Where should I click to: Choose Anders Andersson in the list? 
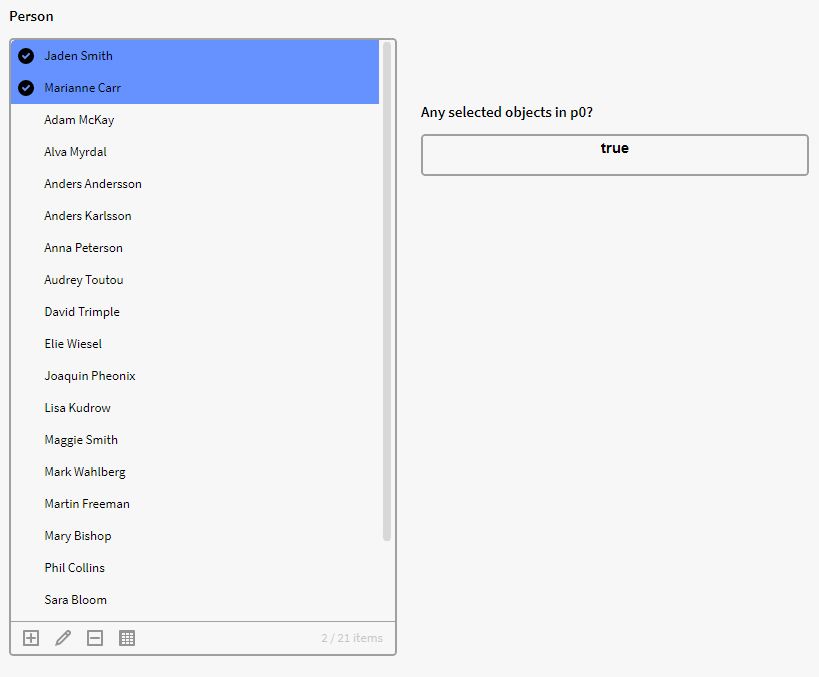point(93,184)
